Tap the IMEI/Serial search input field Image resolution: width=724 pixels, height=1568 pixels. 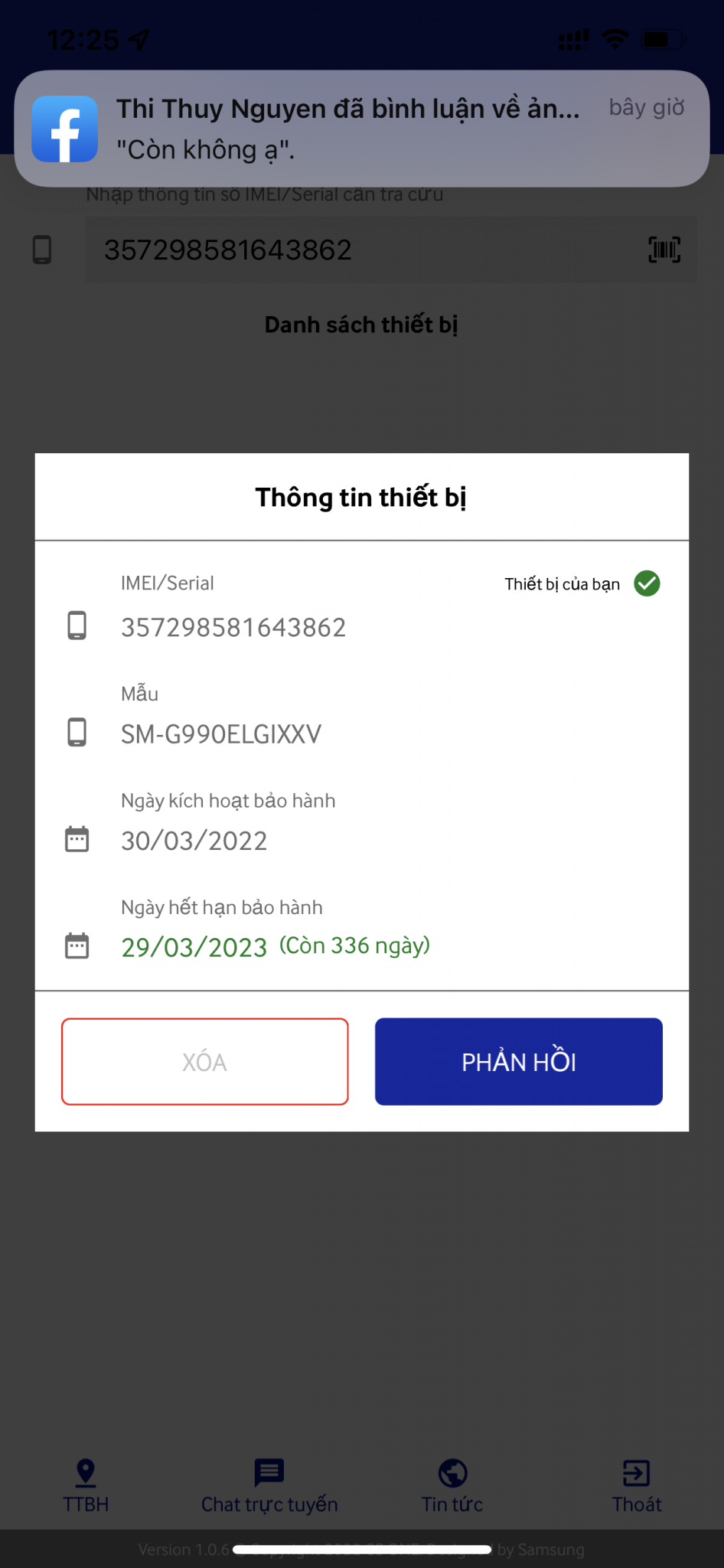pos(367,250)
